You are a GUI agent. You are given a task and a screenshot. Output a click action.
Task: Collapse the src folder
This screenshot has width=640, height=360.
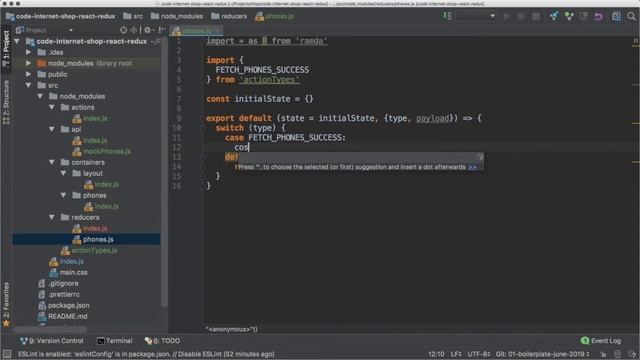pyautogui.click(x=29, y=85)
